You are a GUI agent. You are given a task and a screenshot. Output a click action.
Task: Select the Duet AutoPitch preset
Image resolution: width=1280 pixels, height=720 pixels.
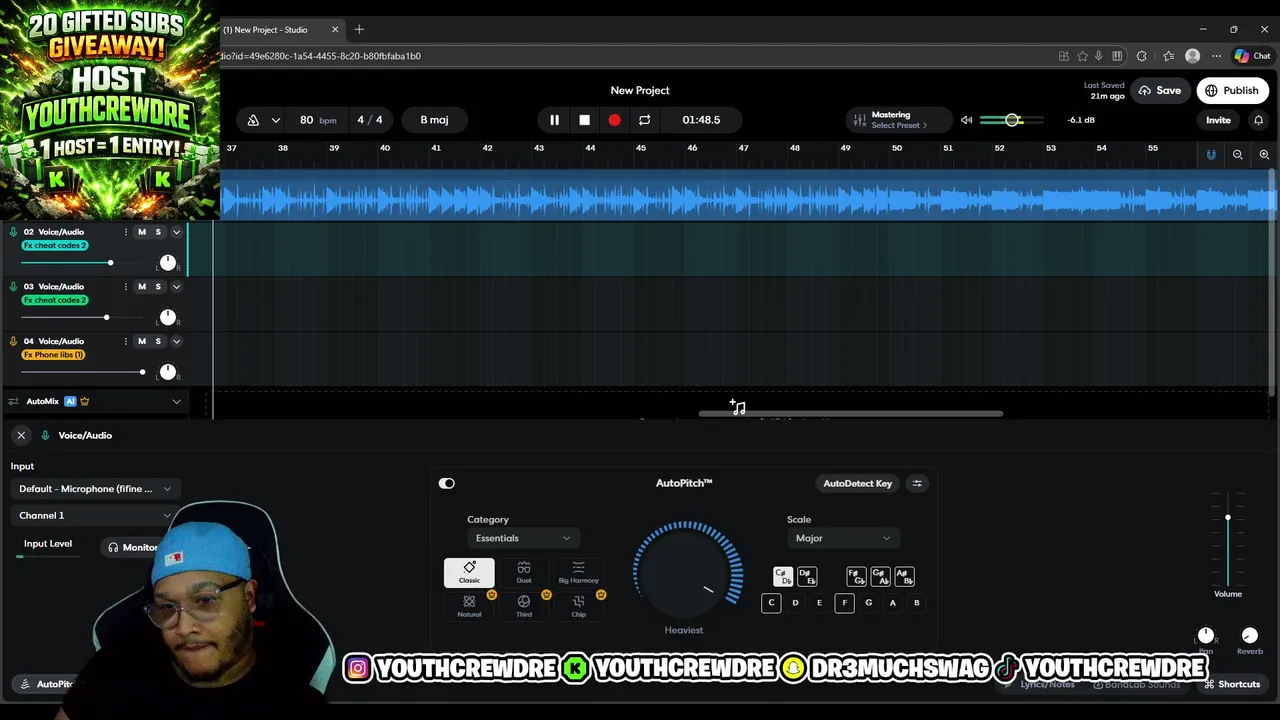[x=524, y=573]
